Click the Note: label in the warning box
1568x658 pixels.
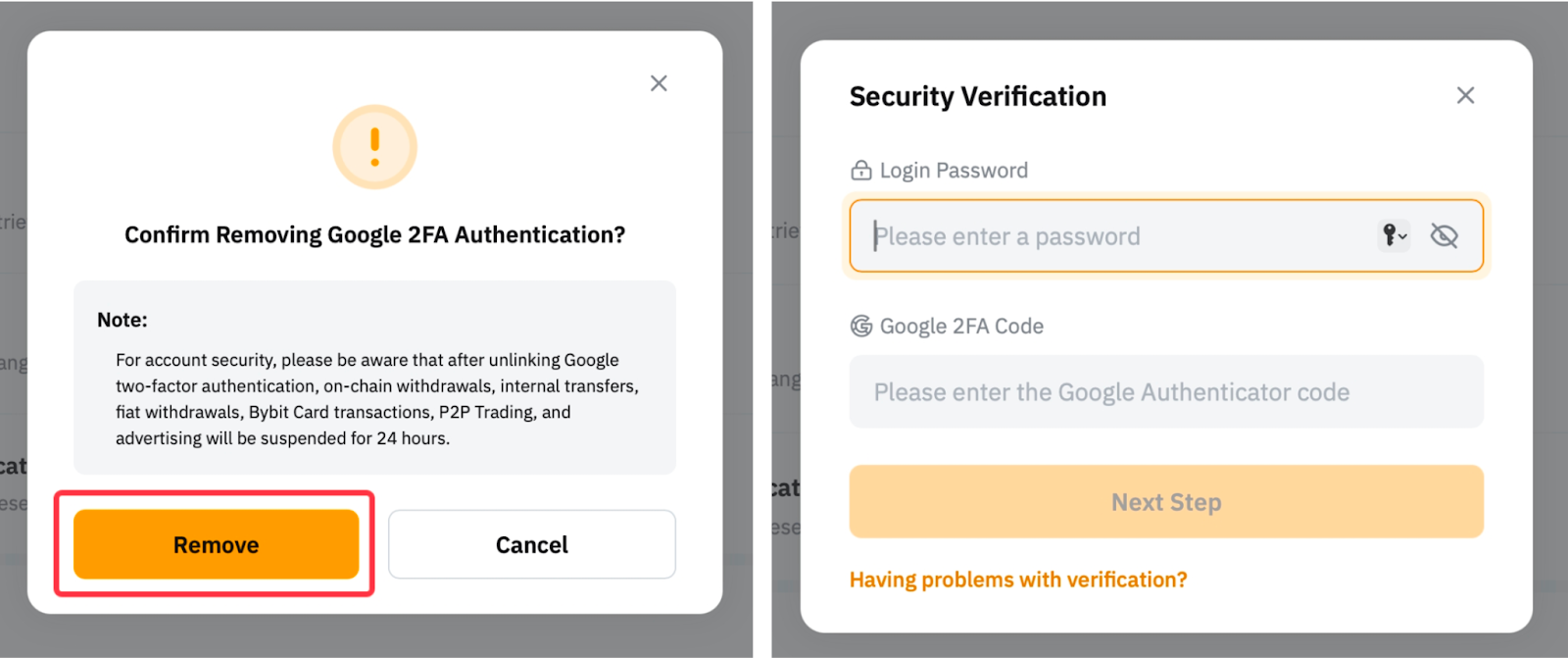click(122, 320)
